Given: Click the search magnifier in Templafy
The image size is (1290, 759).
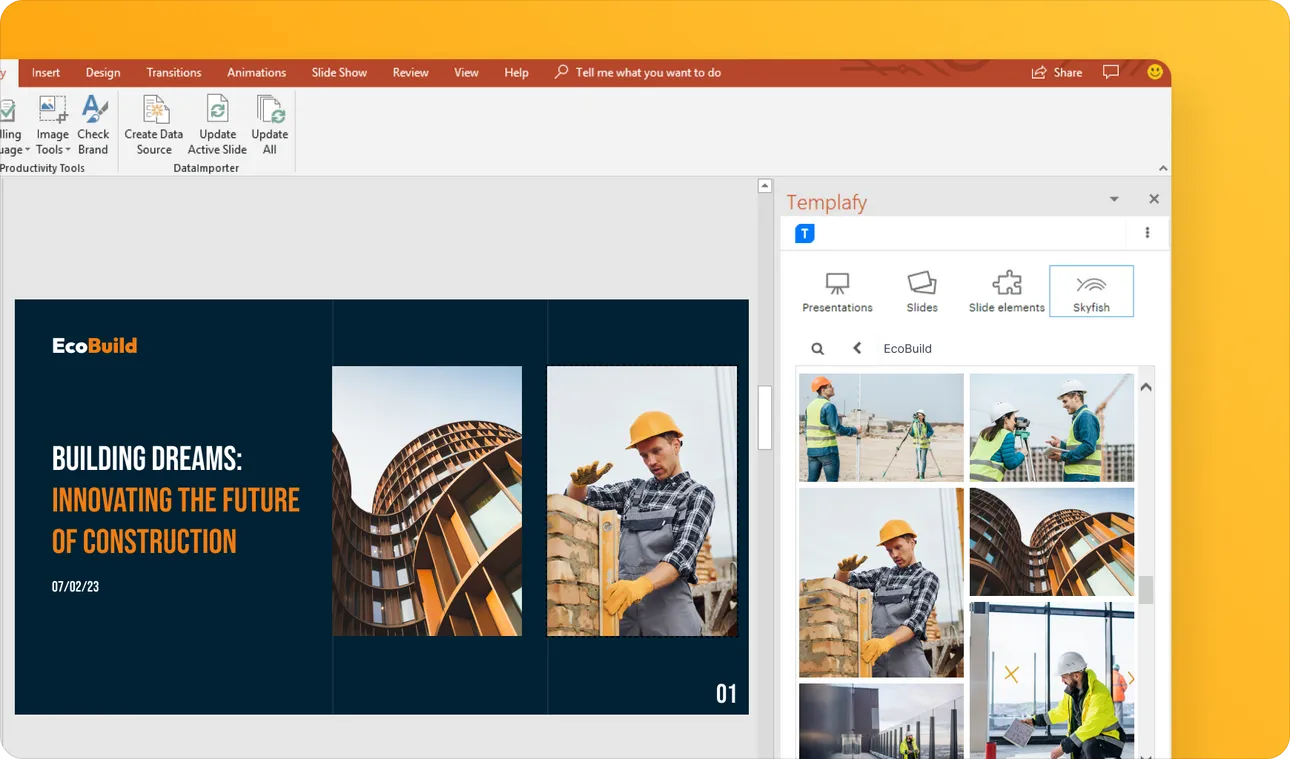Looking at the screenshot, I should click(818, 349).
